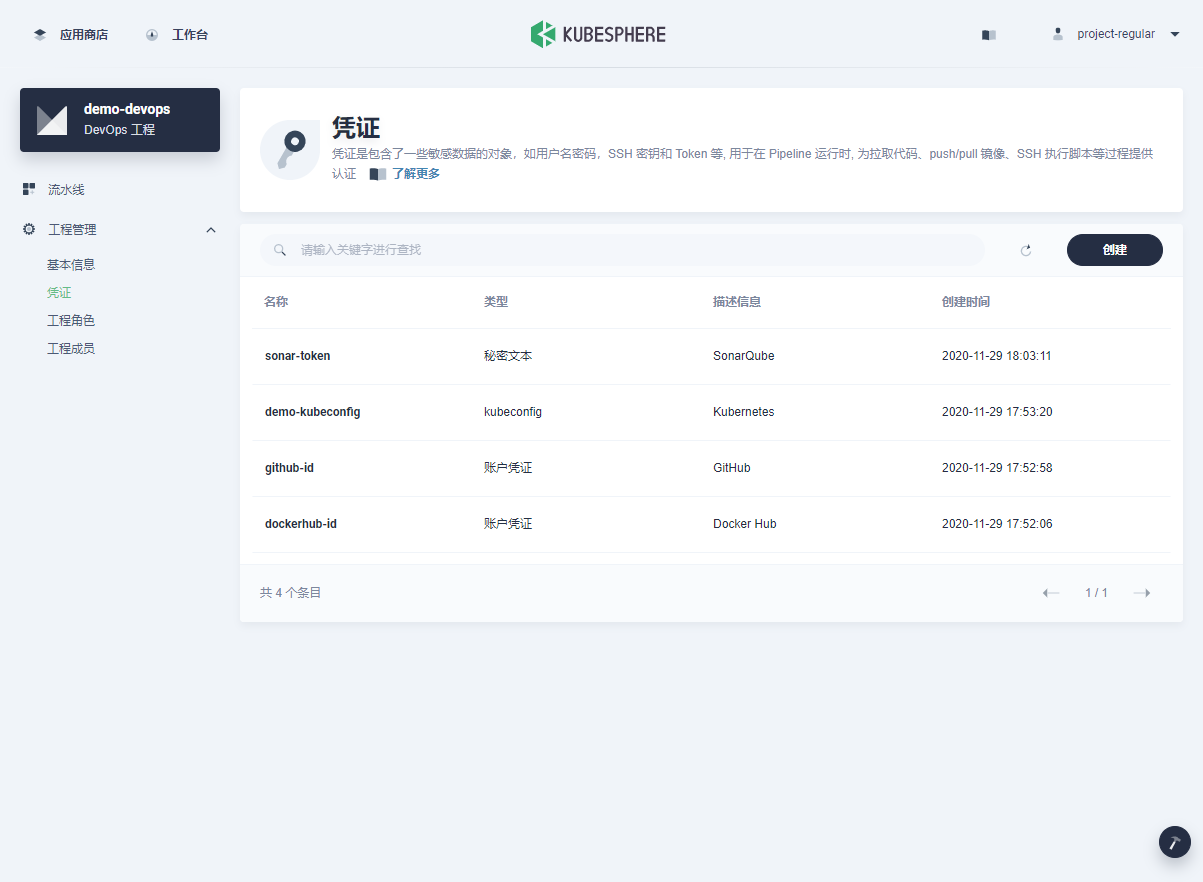The height and width of the screenshot is (882, 1203).
Task: Collapse the 工程管理 section
Action: (211, 229)
